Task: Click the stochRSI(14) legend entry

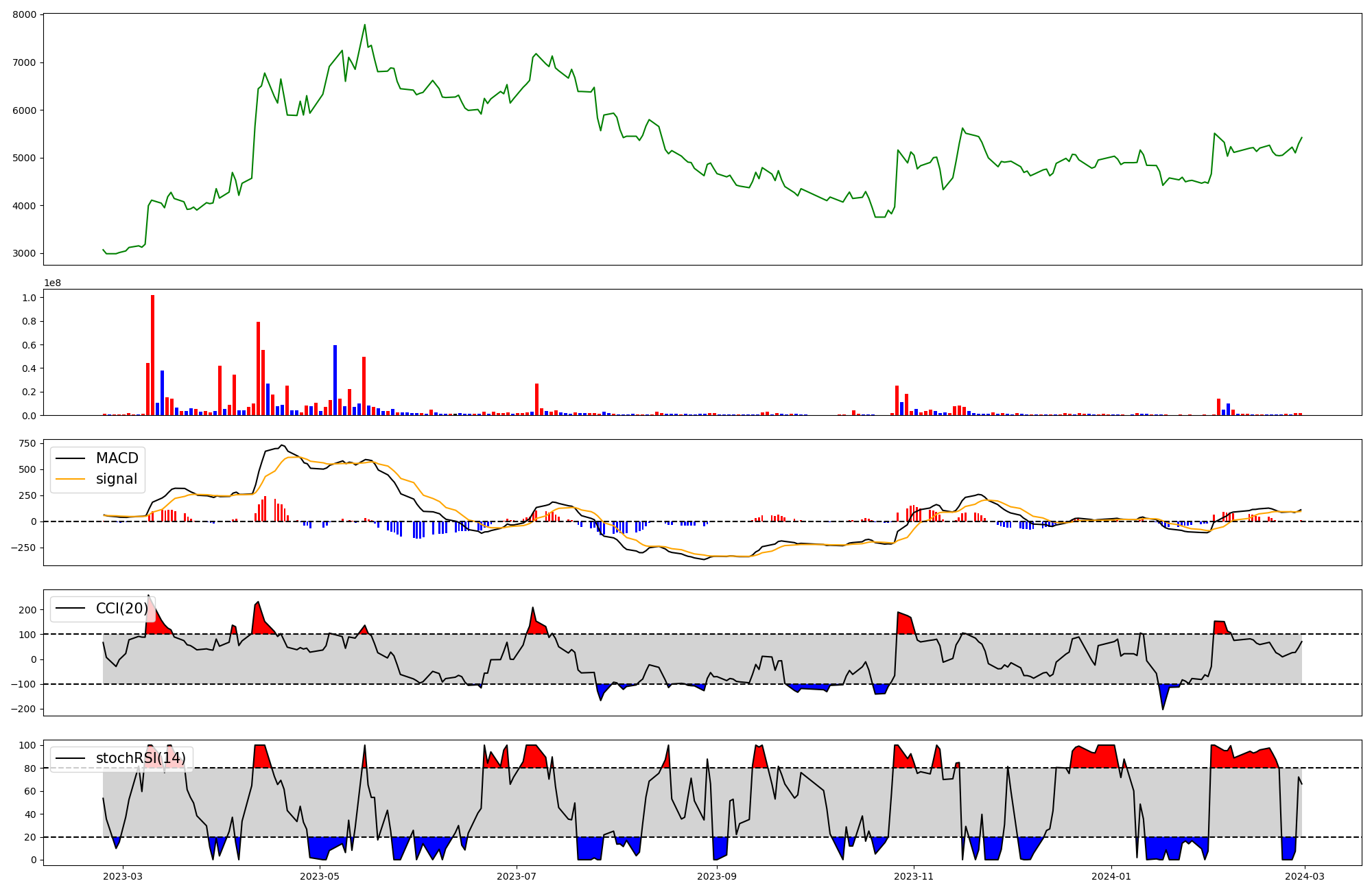Action: (140, 758)
